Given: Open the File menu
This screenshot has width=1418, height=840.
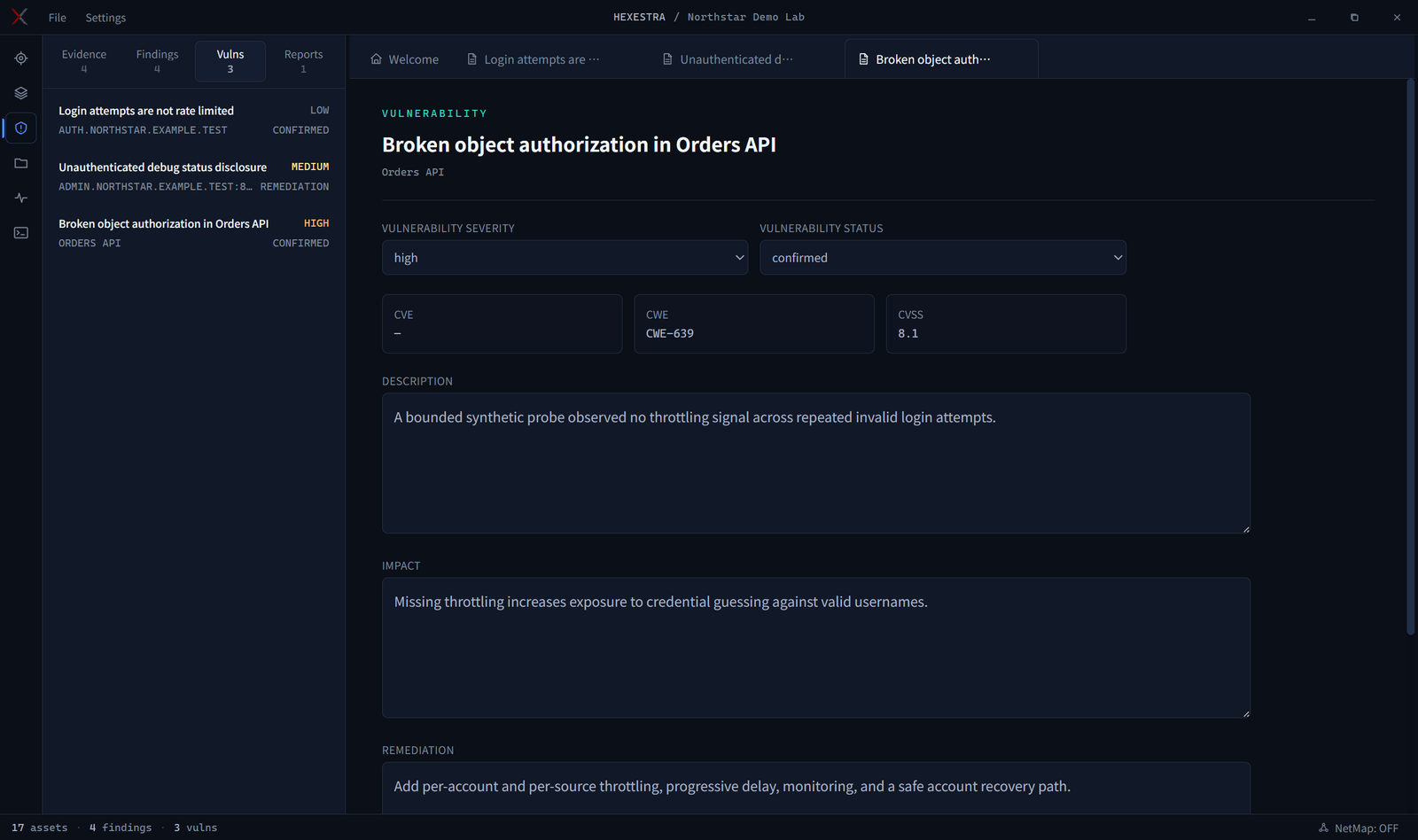Looking at the screenshot, I should (x=58, y=18).
